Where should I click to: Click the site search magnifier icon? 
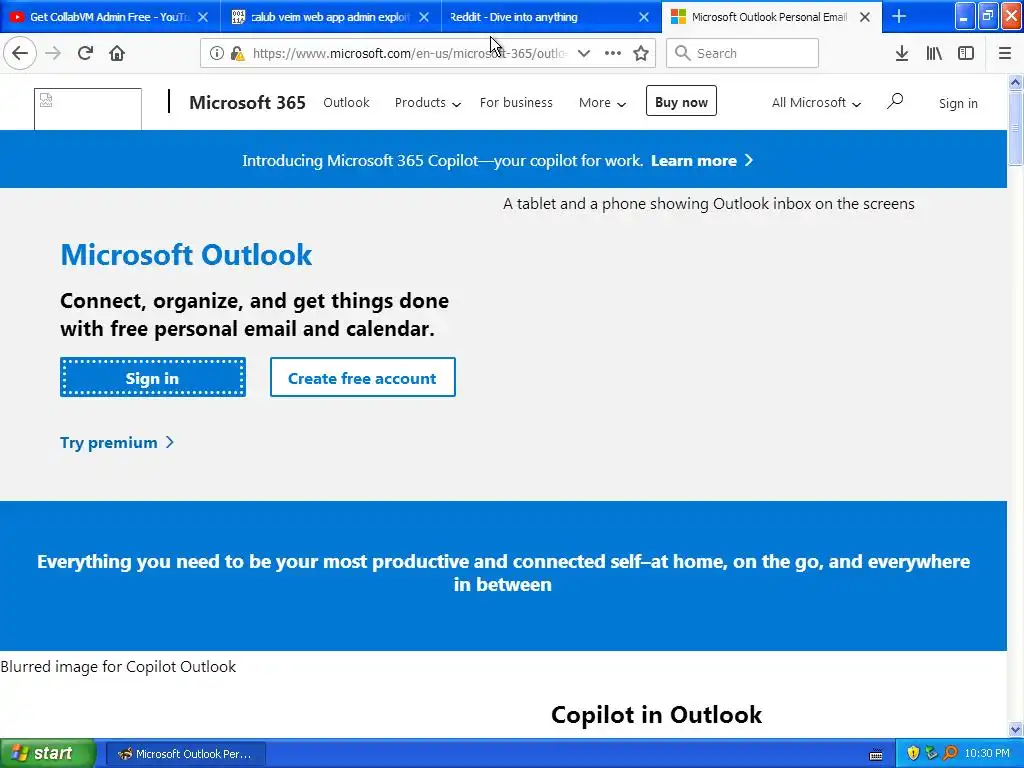tap(895, 101)
